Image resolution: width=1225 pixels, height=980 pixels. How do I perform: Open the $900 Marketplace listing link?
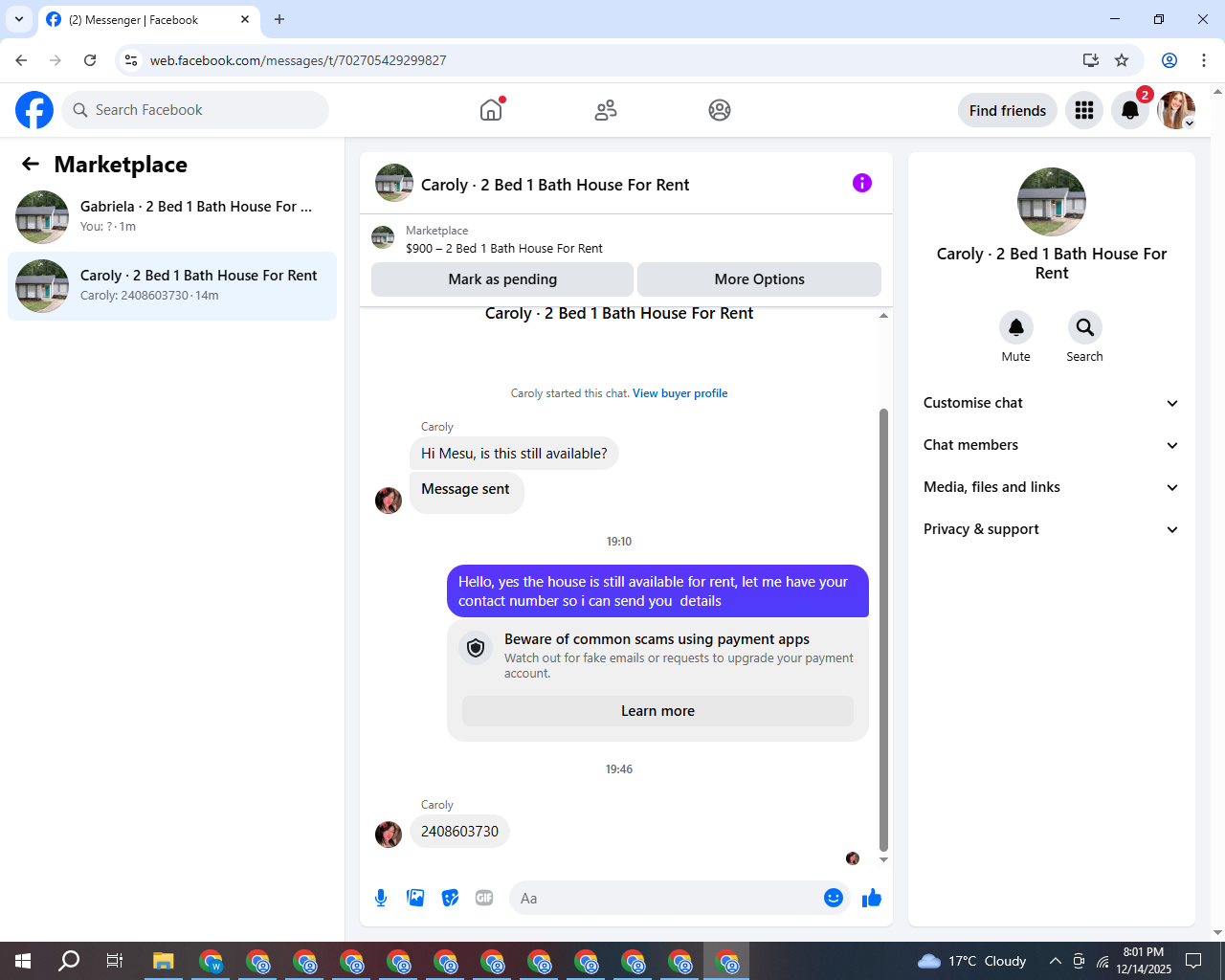pyautogui.click(x=504, y=248)
